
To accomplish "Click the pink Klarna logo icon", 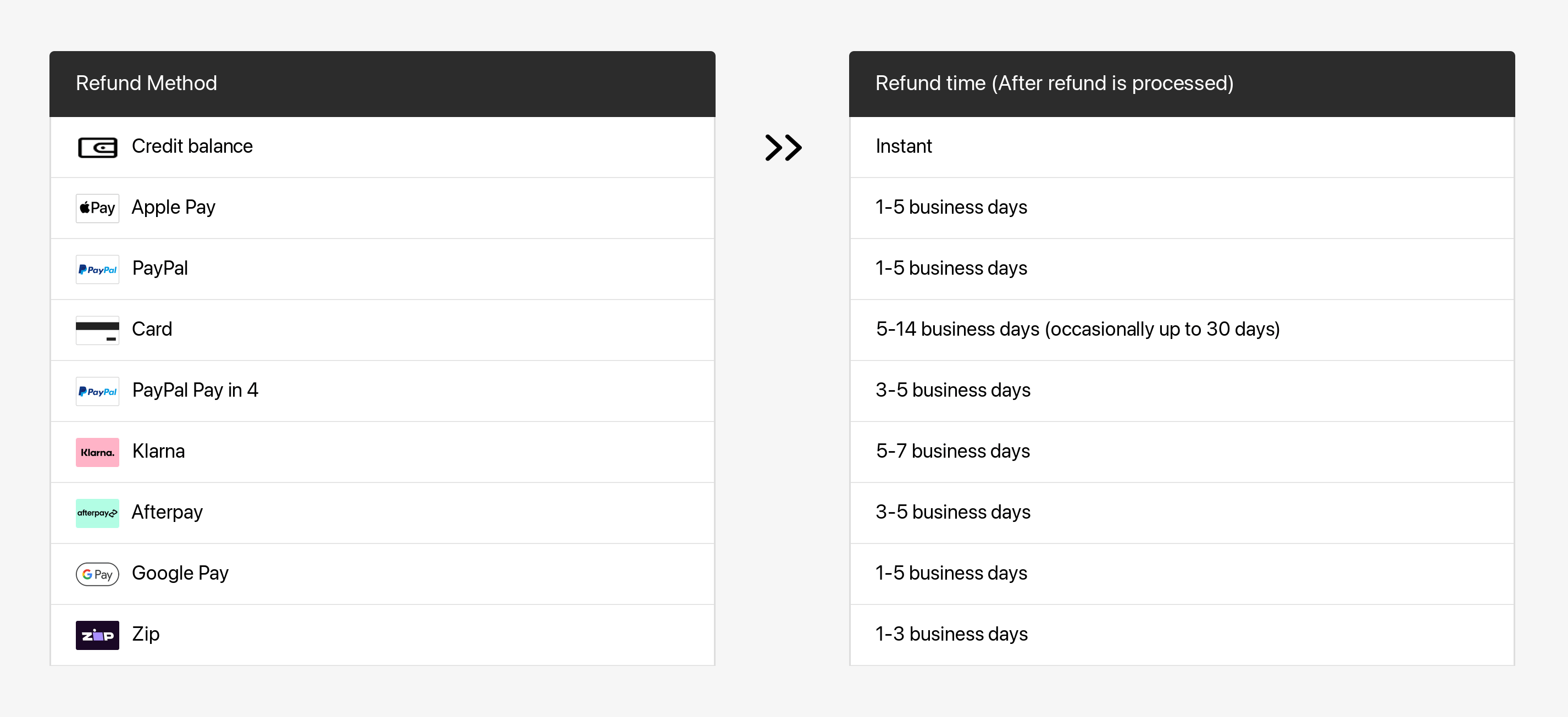I will [97, 452].
